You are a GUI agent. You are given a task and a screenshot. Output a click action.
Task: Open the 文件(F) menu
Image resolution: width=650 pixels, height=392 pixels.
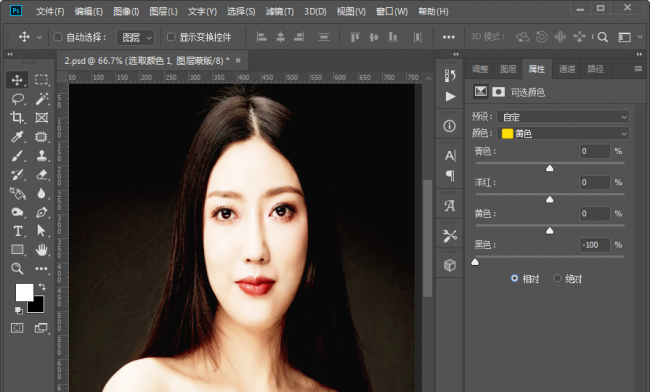[x=50, y=12]
